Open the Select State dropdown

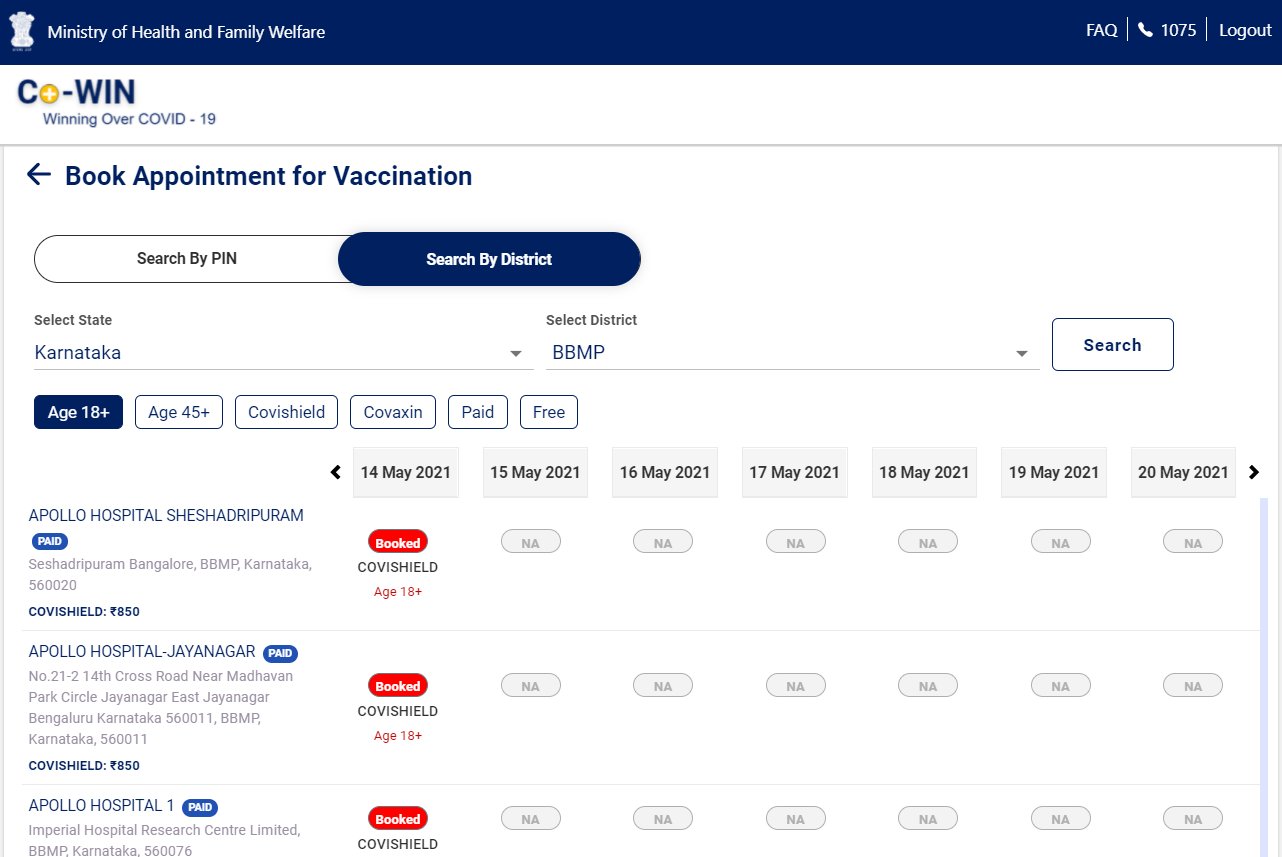pyautogui.click(x=283, y=353)
